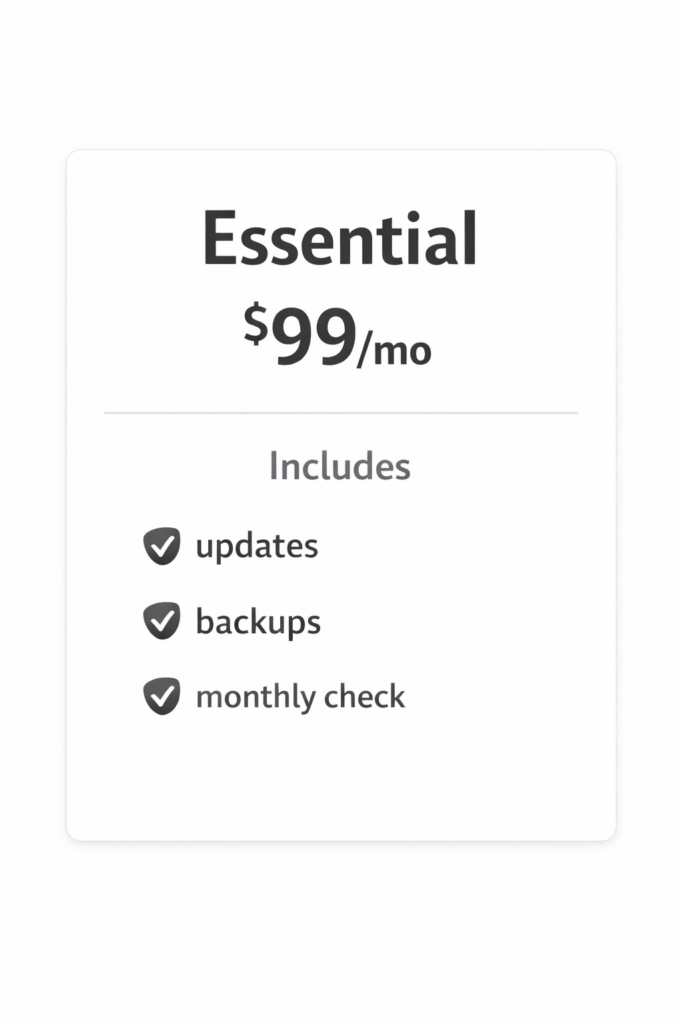Click the shield checkmark icon beside updates
The width and height of the screenshot is (683, 1024).
pos(161,546)
